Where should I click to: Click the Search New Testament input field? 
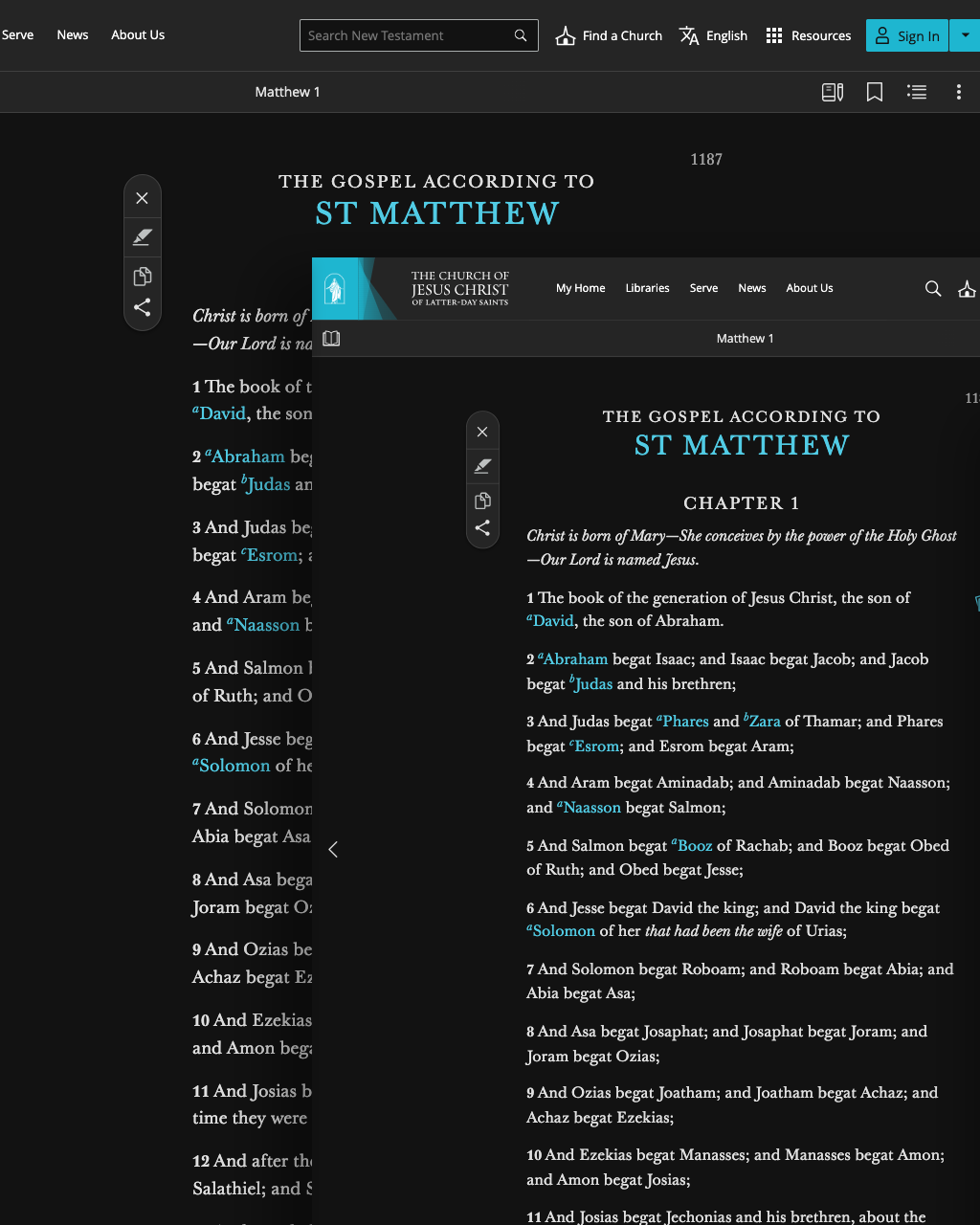click(407, 35)
